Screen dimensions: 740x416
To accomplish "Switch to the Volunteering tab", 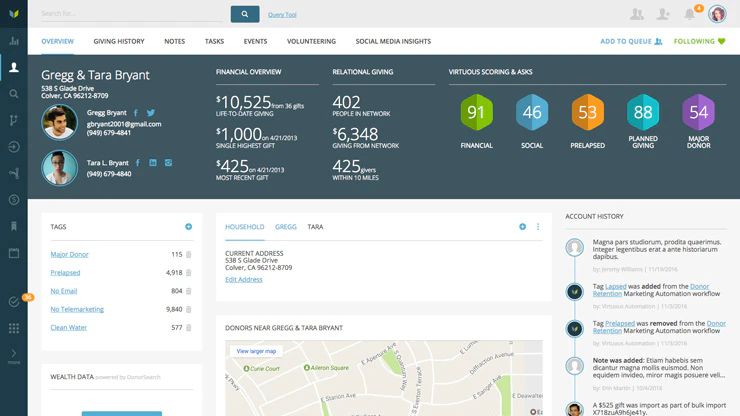I will (311, 42).
